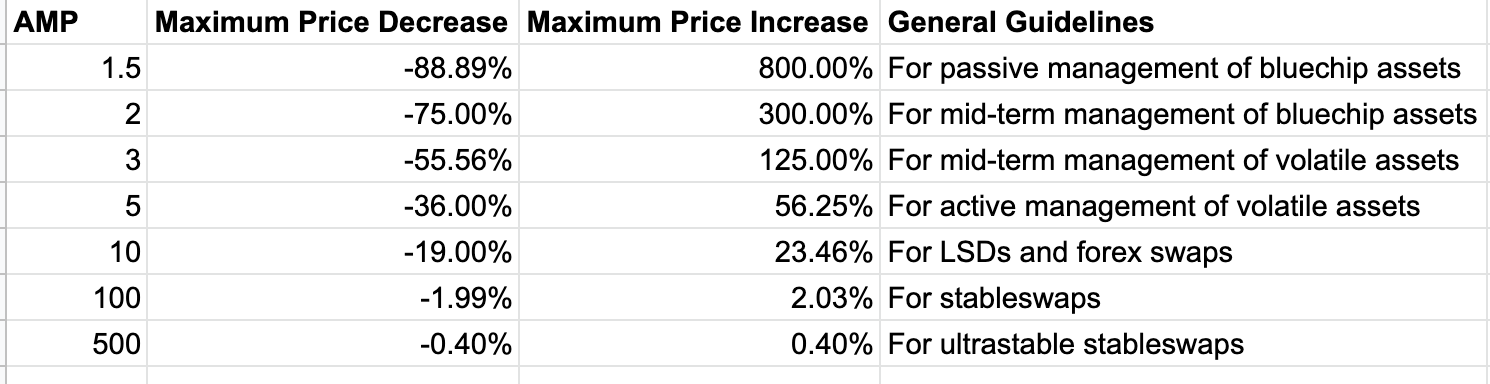Click the AMP cell containing 1.5
The height and width of the screenshot is (384, 1490).
(x=77, y=69)
